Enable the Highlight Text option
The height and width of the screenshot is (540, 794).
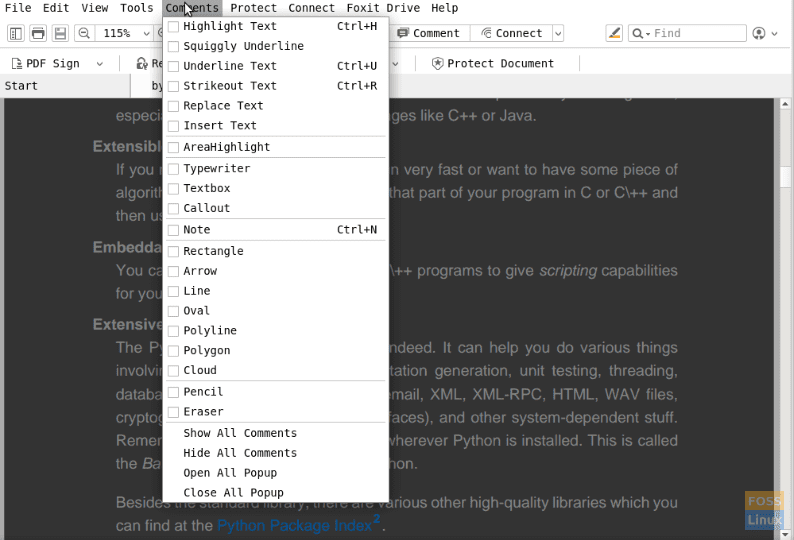[x=229, y=26]
